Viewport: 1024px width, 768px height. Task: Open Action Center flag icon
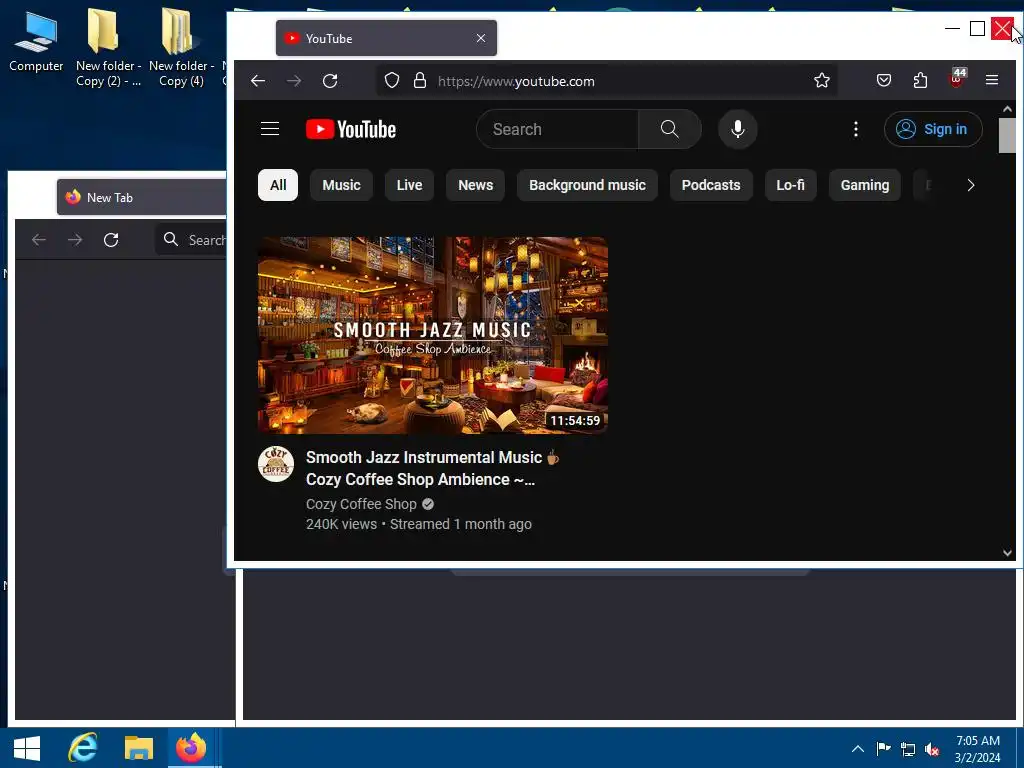tap(883, 749)
